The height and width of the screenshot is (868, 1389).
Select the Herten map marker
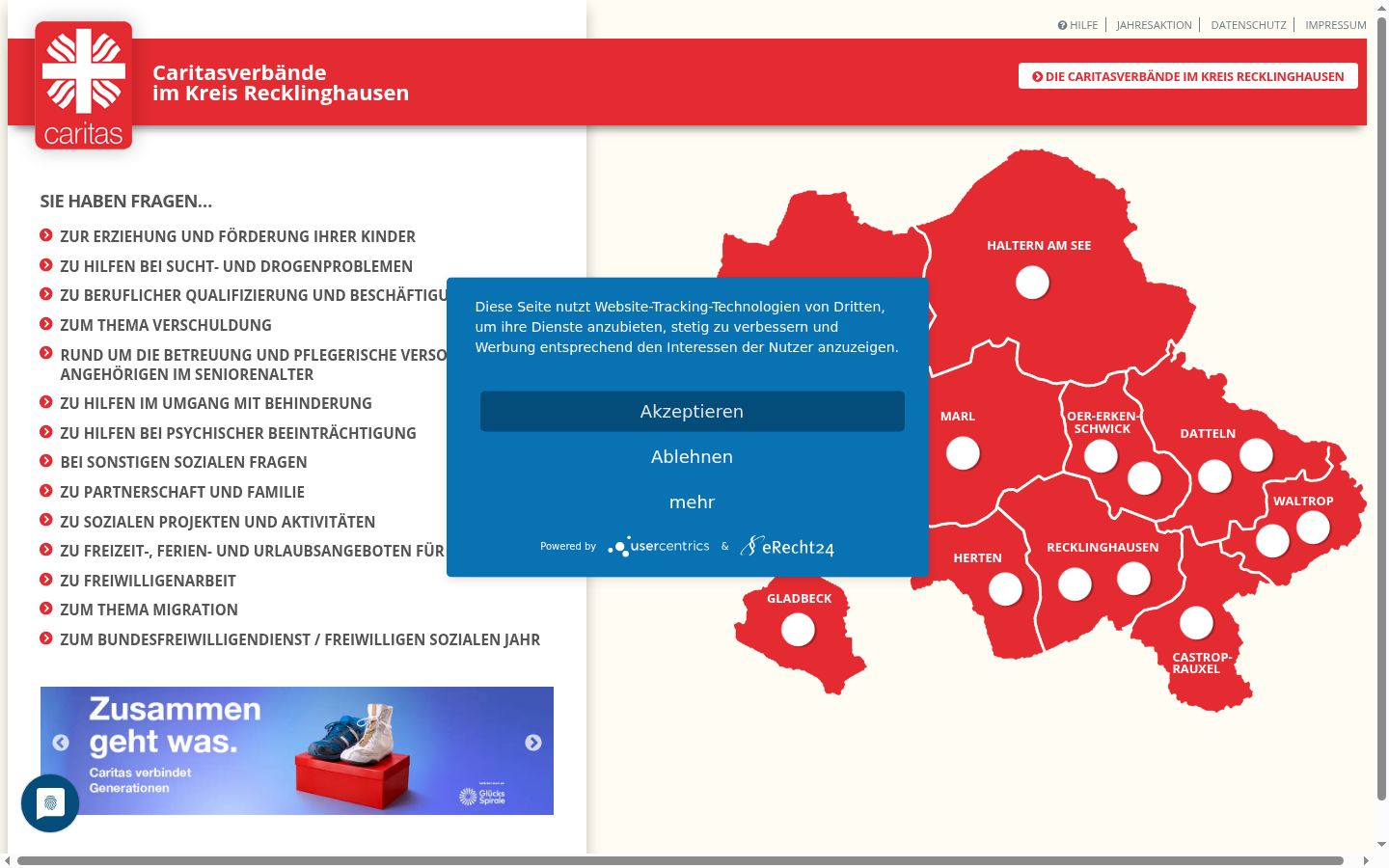pyautogui.click(x=1005, y=588)
